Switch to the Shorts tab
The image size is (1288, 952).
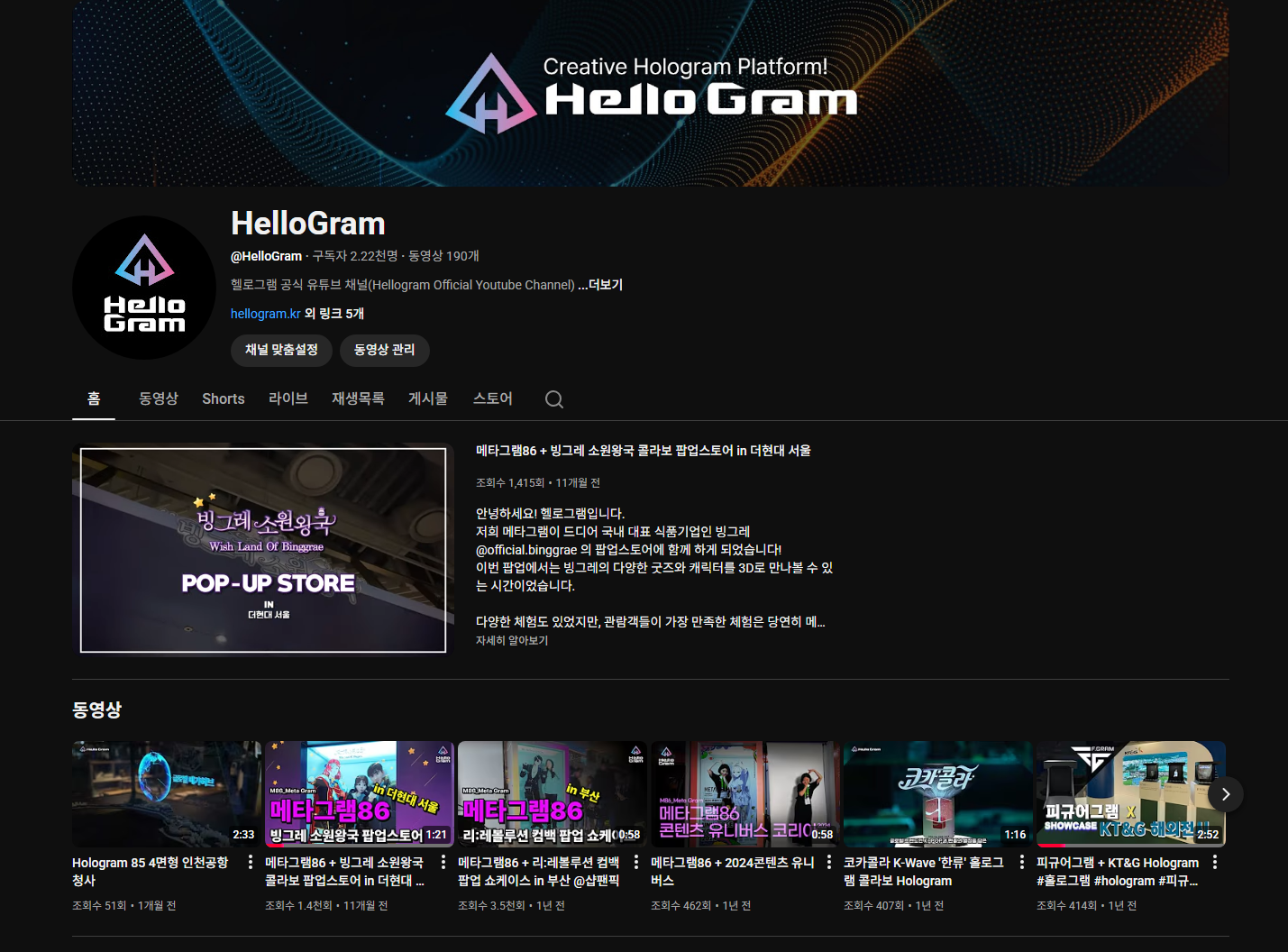[224, 398]
